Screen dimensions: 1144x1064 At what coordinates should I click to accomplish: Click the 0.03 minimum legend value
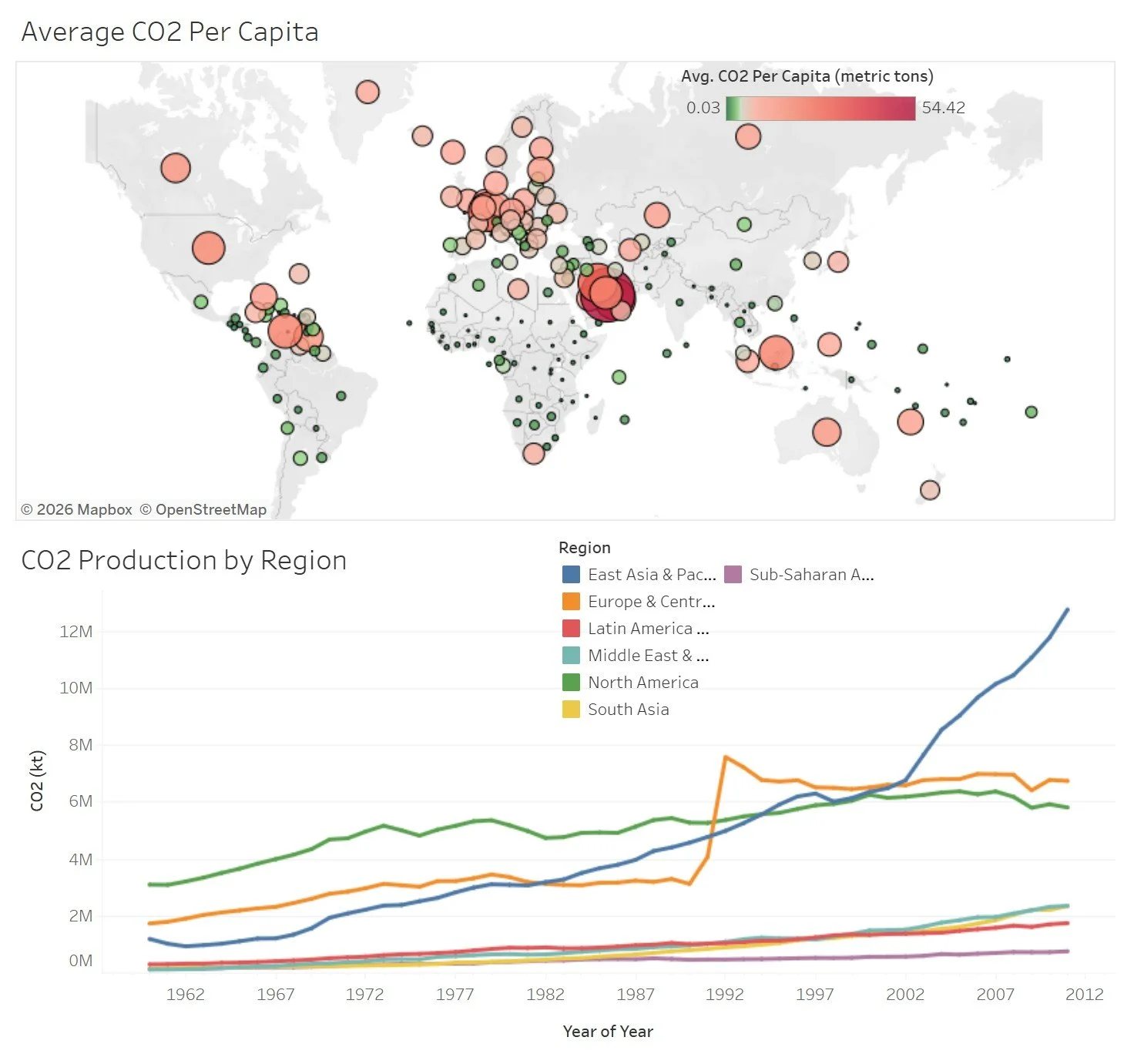tap(703, 108)
